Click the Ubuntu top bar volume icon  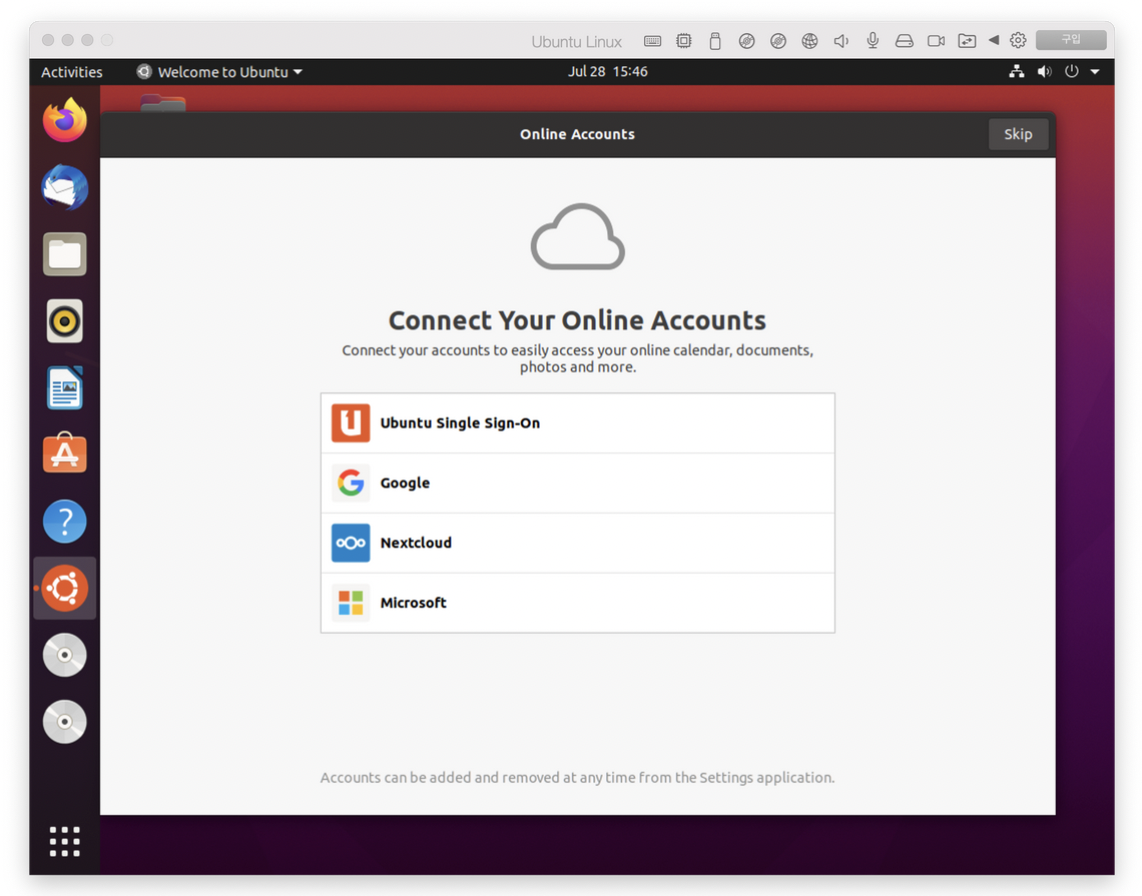[1044, 71]
